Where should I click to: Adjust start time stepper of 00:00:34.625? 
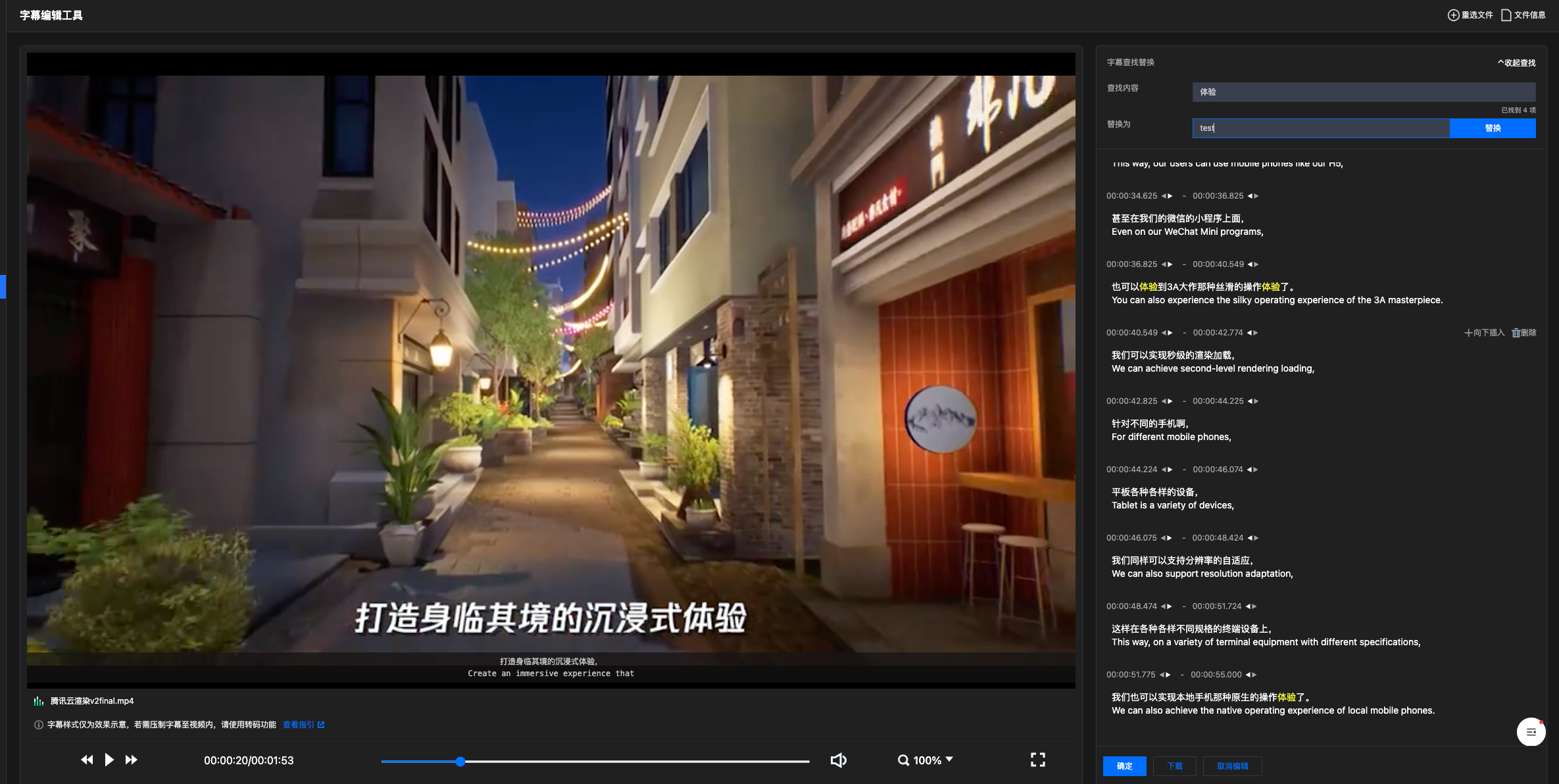(1167, 196)
